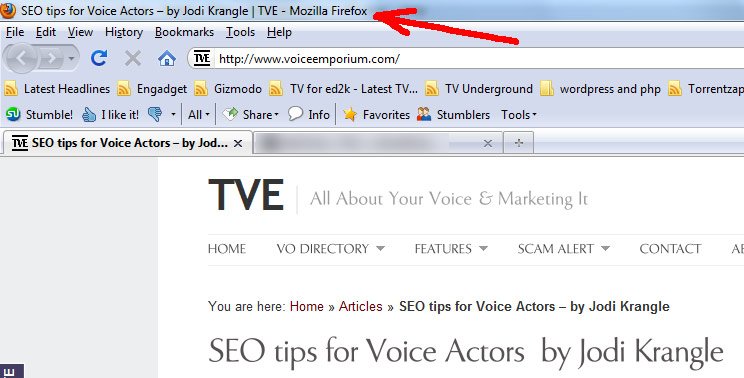Image resolution: width=744 pixels, height=378 pixels.
Task: Click the thumbs-down dislike icon
Action: (155, 114)
